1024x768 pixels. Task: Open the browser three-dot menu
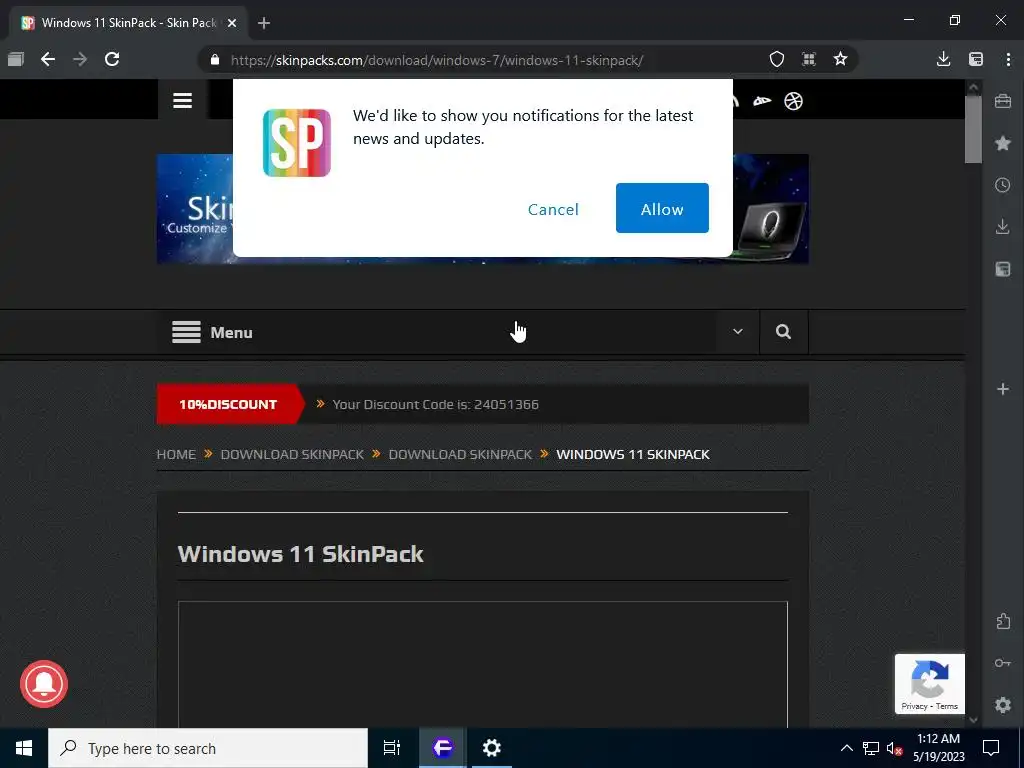tap(1008, 59)
